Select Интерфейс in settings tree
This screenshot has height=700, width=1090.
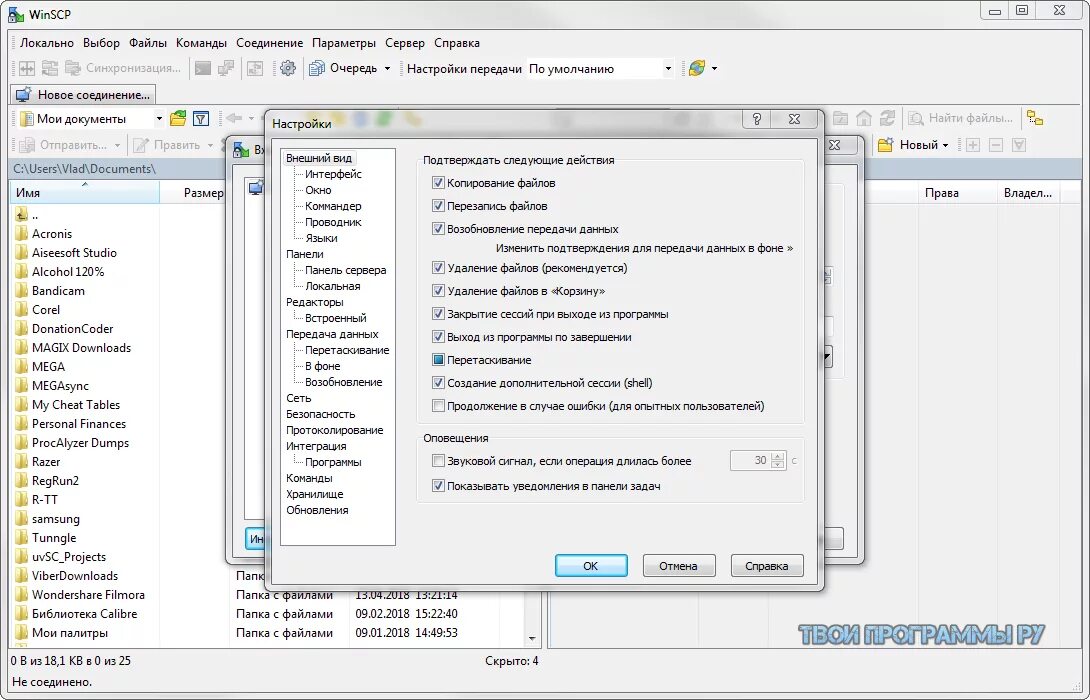pos(333,174)
